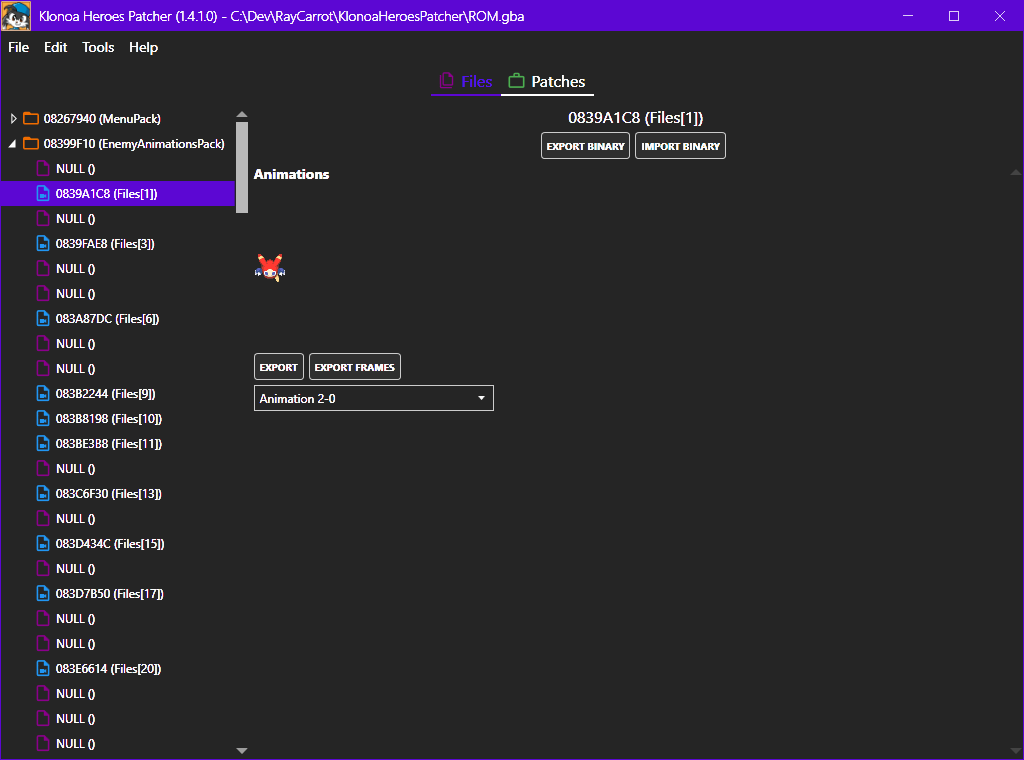The width and height of the screenshot is (1024, 760).
Task: Click the Export Frames button
Action: click(x=355, y=367)
